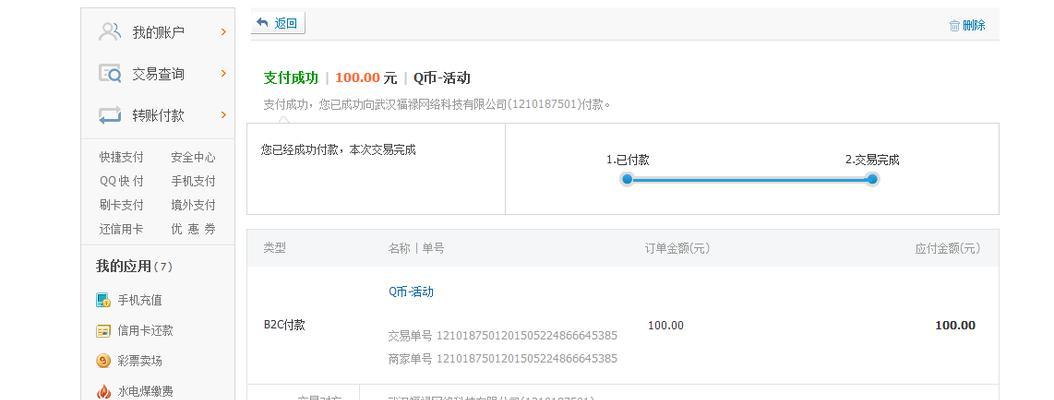Click the 彩票卖场 lottery icon
This screenshot has width=1054, height=400.
[104, 361]
